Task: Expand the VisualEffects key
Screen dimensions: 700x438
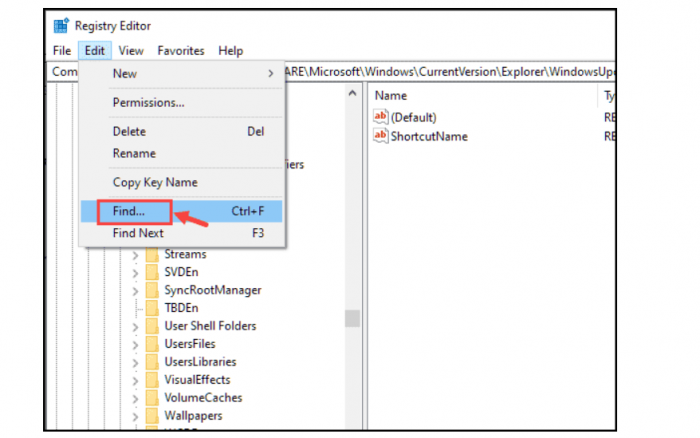Action: 135,380
